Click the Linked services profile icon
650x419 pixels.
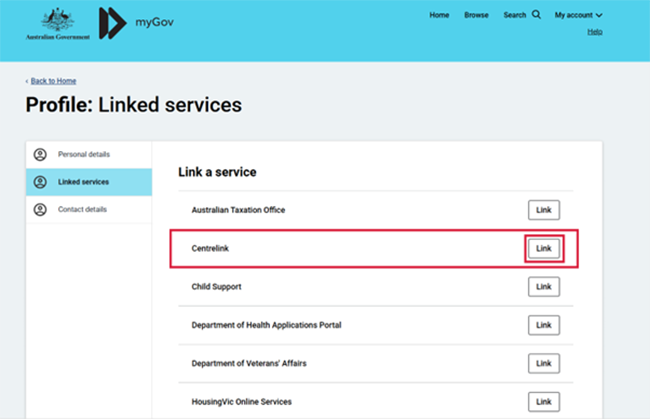tap(40, 182)
